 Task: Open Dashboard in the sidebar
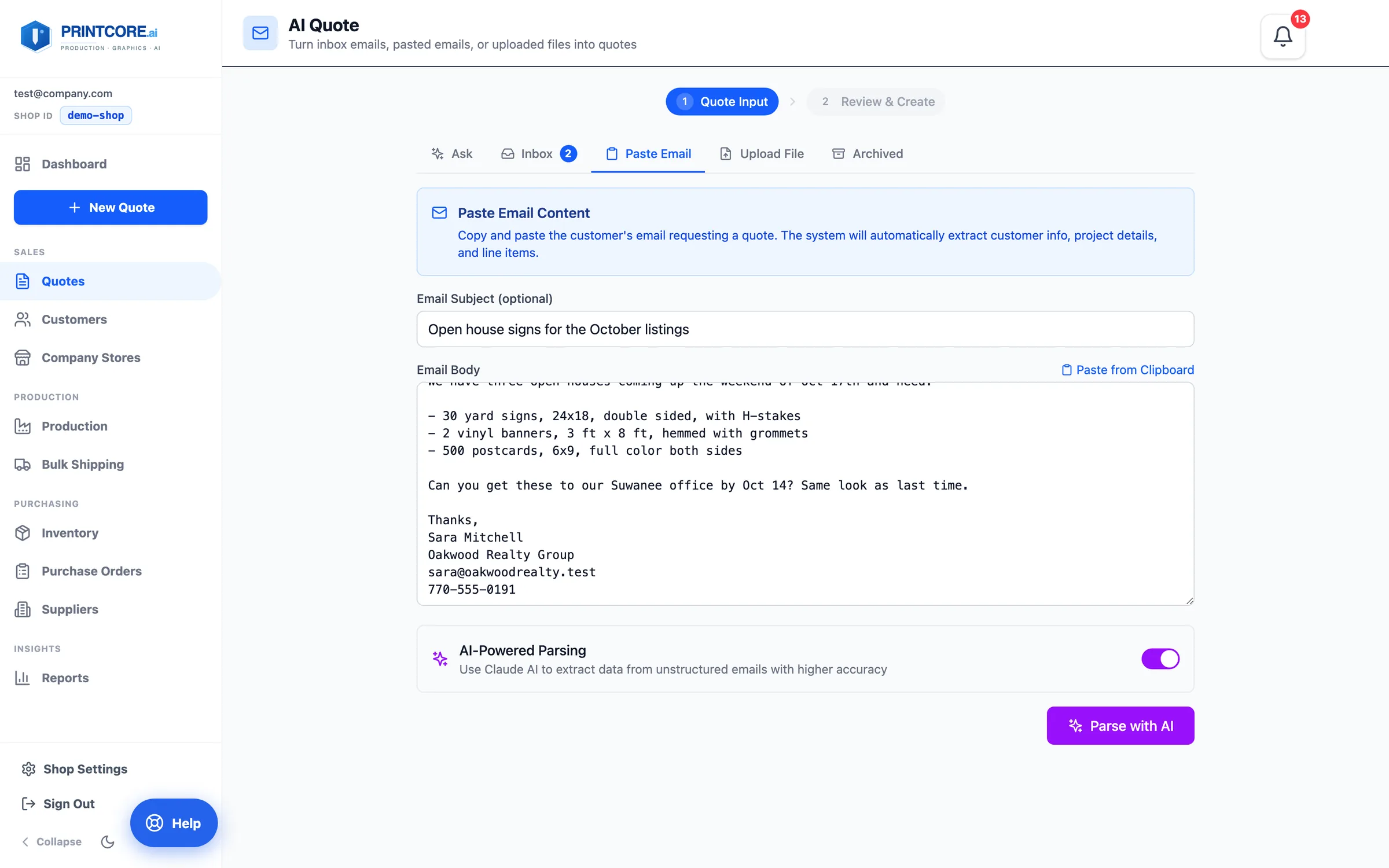(111, 164)
